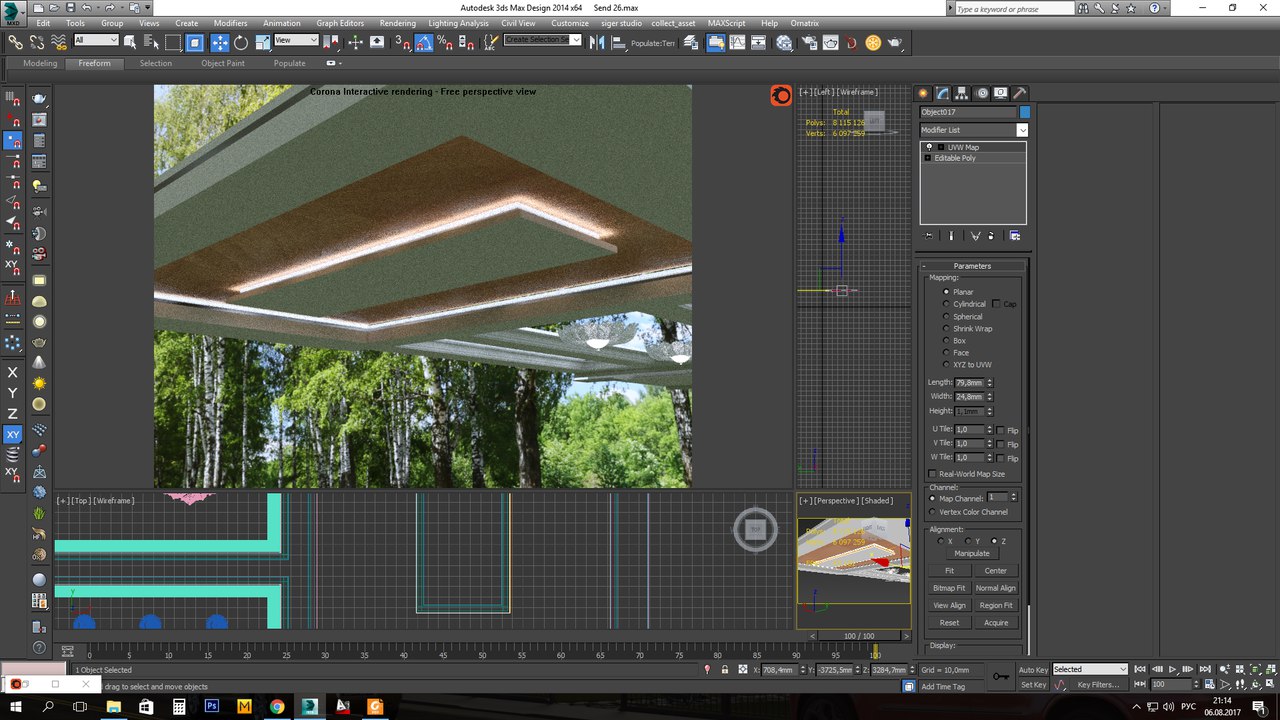Click the Bitmap Fit button

pos(949,588)
